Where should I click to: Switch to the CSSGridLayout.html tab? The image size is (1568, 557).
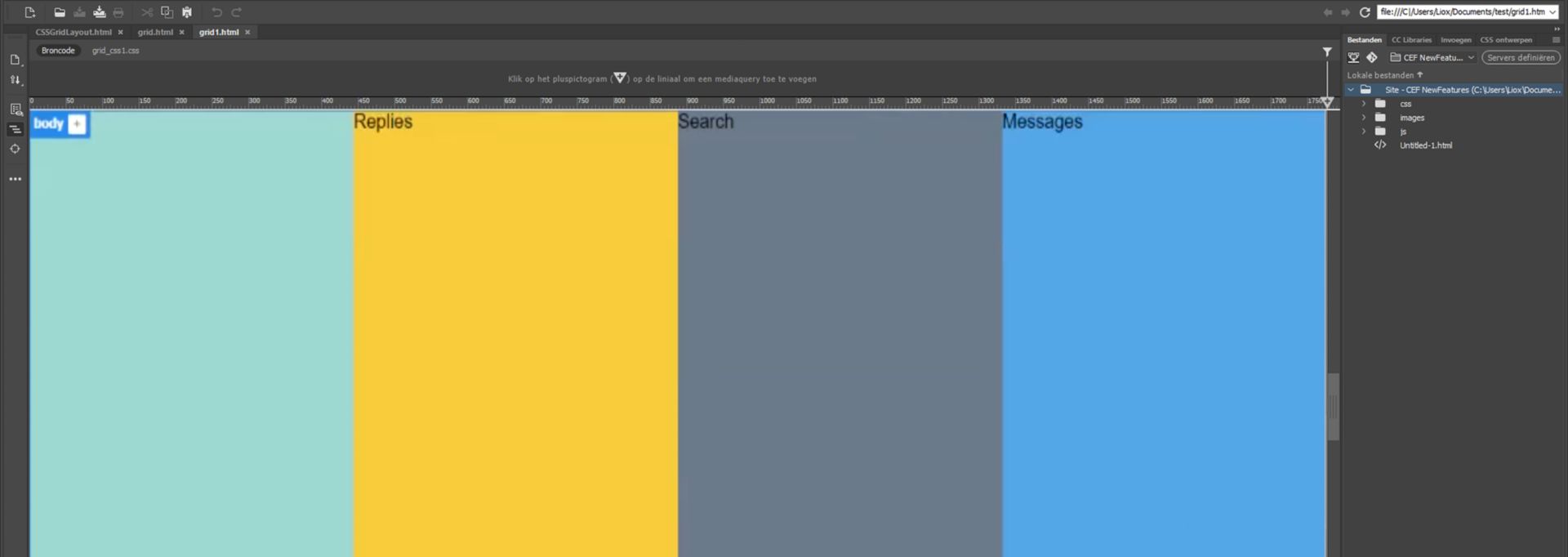pyautogui.click(x=73, y=32)
